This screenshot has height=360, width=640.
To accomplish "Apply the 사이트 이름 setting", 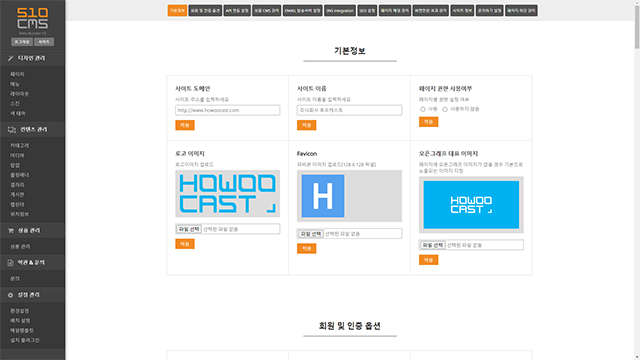I will pyautogui.click(x=307, y=125).
